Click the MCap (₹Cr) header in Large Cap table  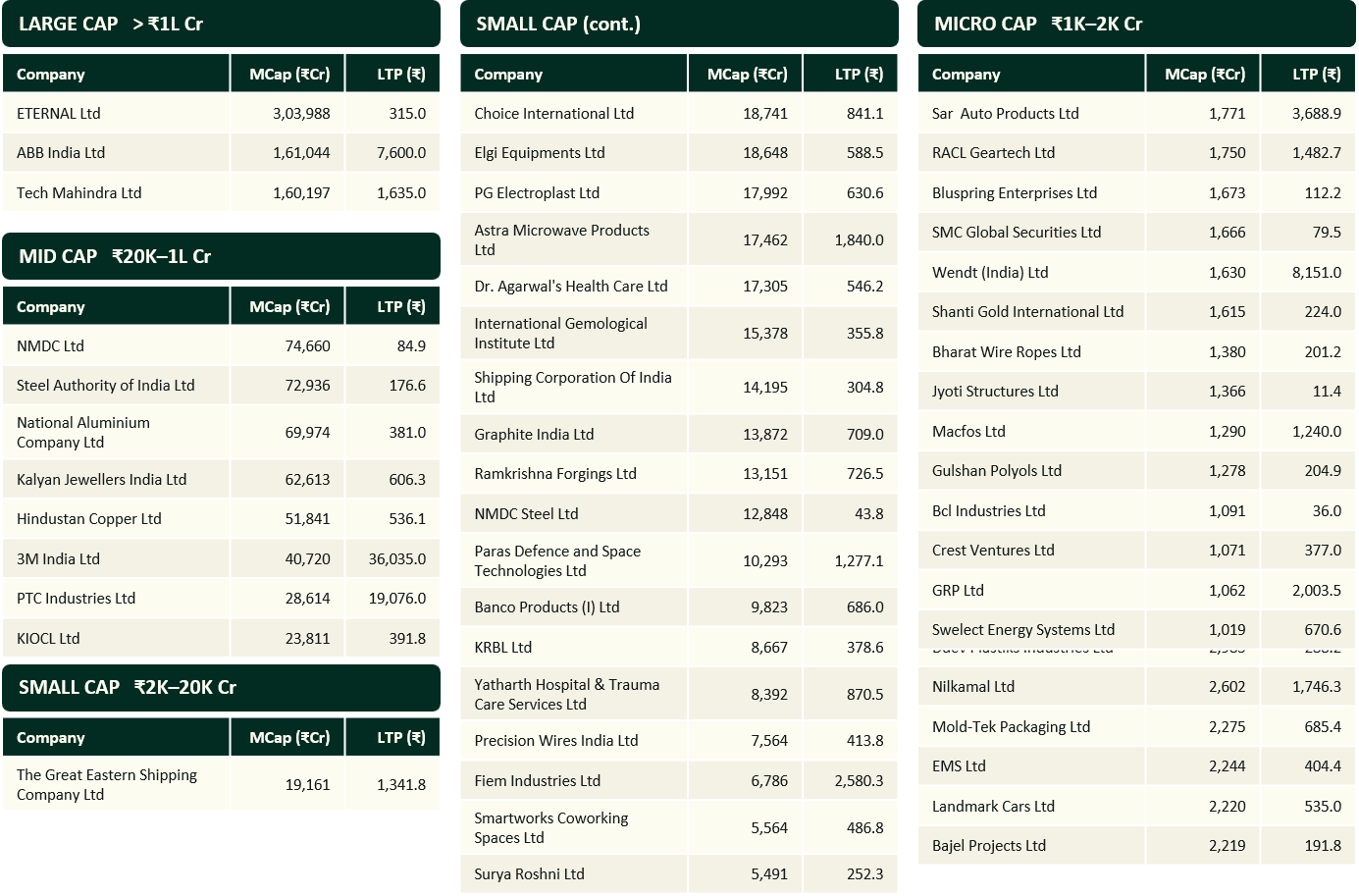(x=287, y=74)
